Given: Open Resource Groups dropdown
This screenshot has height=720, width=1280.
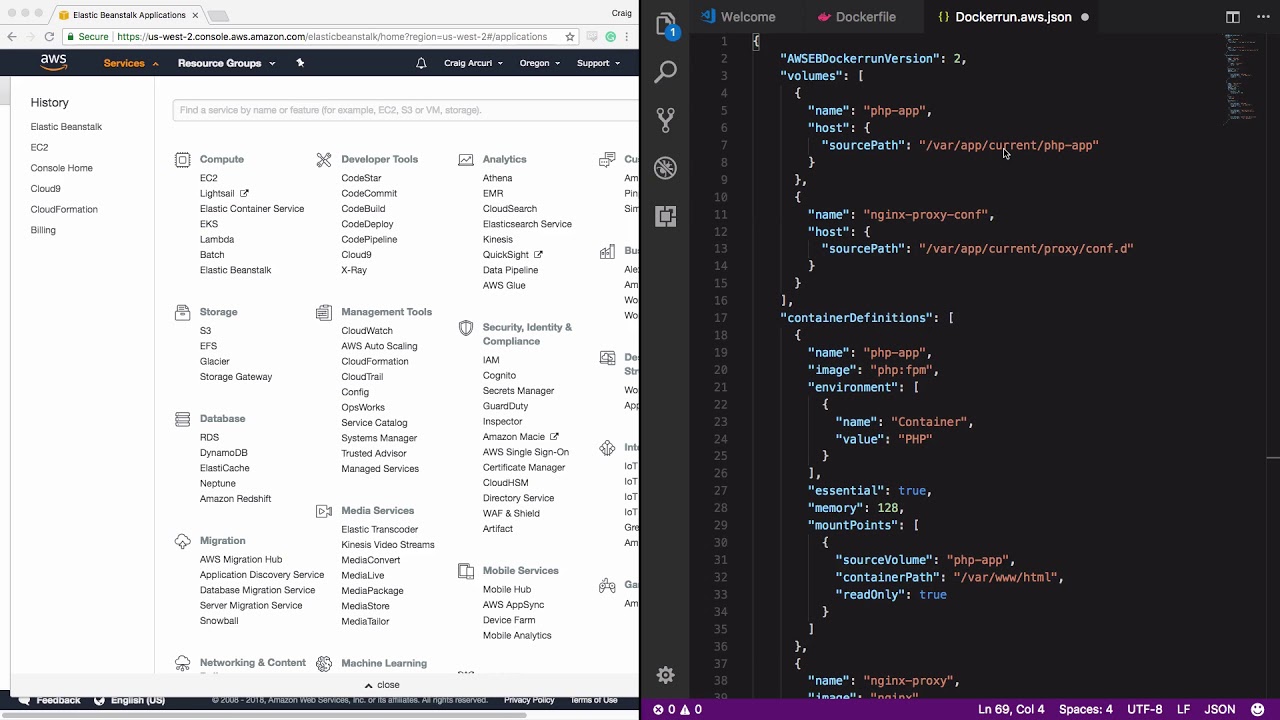Looking at the screenshot, I should [226, 63].
